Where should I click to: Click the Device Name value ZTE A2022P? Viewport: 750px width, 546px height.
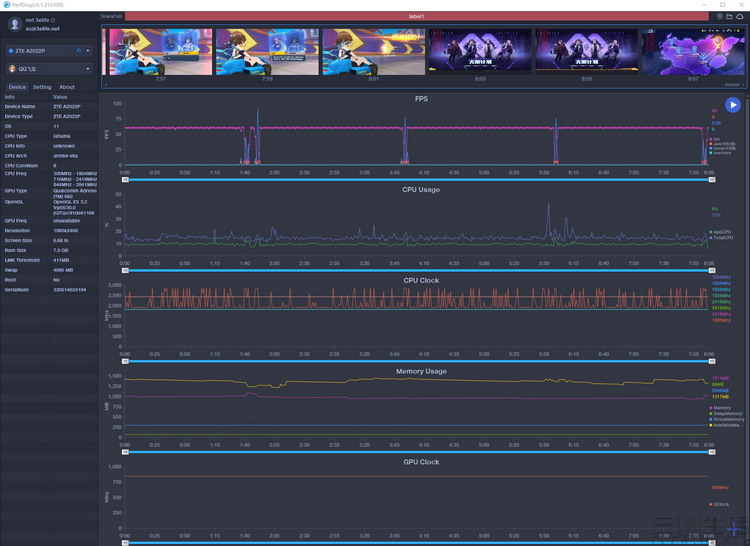(66, 107)
